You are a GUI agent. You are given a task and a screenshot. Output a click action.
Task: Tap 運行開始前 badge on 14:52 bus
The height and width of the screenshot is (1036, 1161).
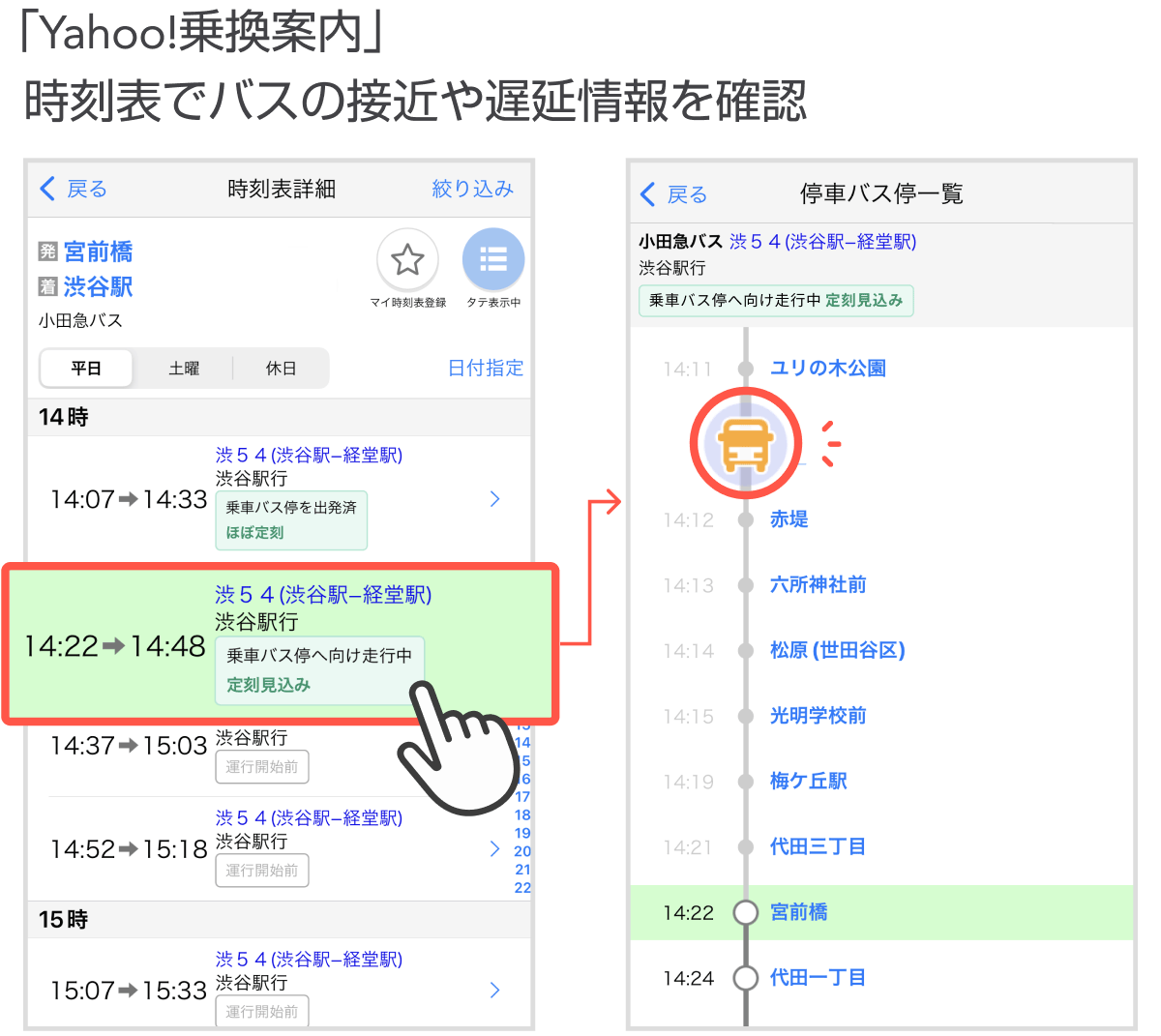[x=262, y=870]
